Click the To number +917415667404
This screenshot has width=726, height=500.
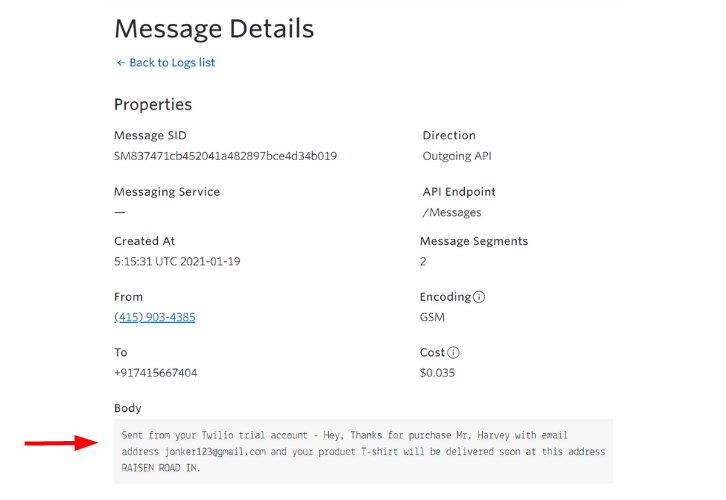coord(156,373)
